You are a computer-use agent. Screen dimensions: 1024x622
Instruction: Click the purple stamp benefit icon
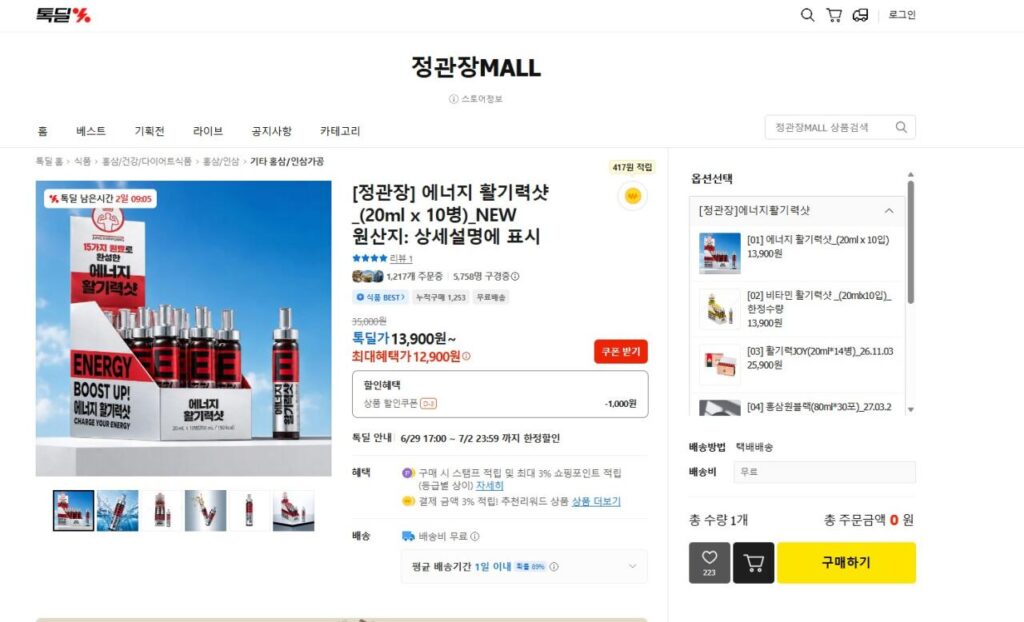tap(408, 472)
